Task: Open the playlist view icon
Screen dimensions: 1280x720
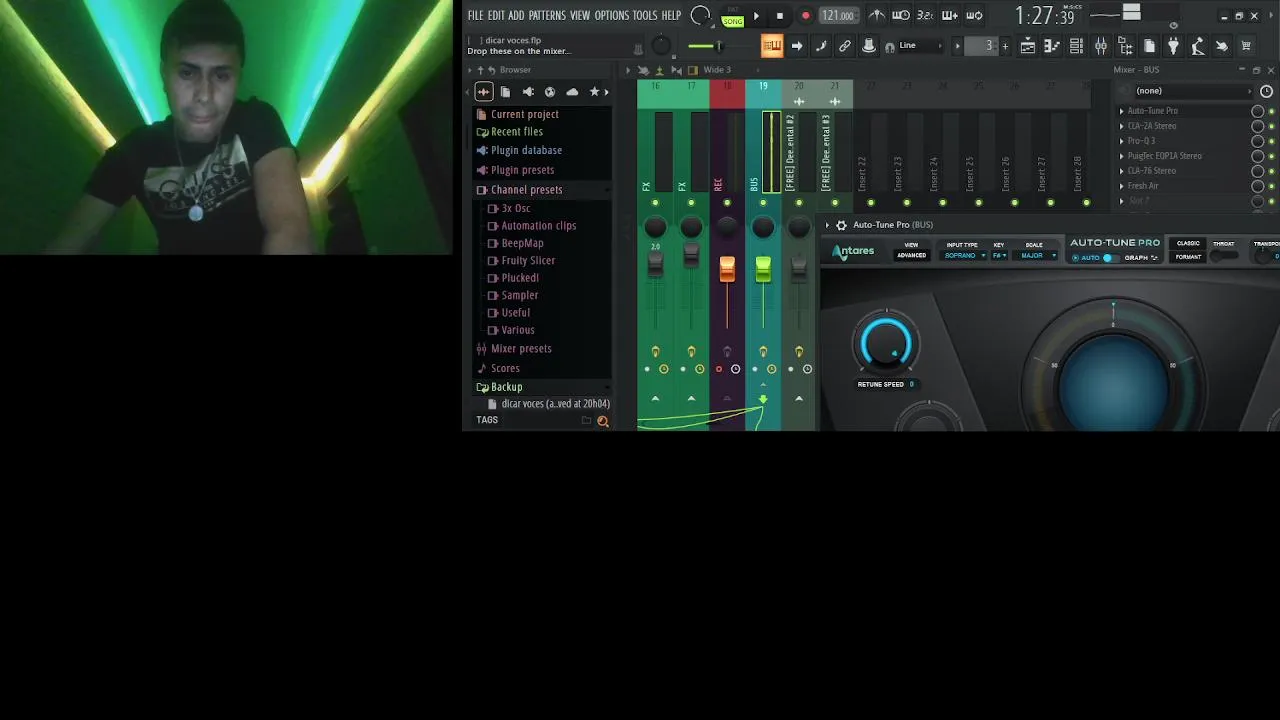Action: [x=1028, y=46]
